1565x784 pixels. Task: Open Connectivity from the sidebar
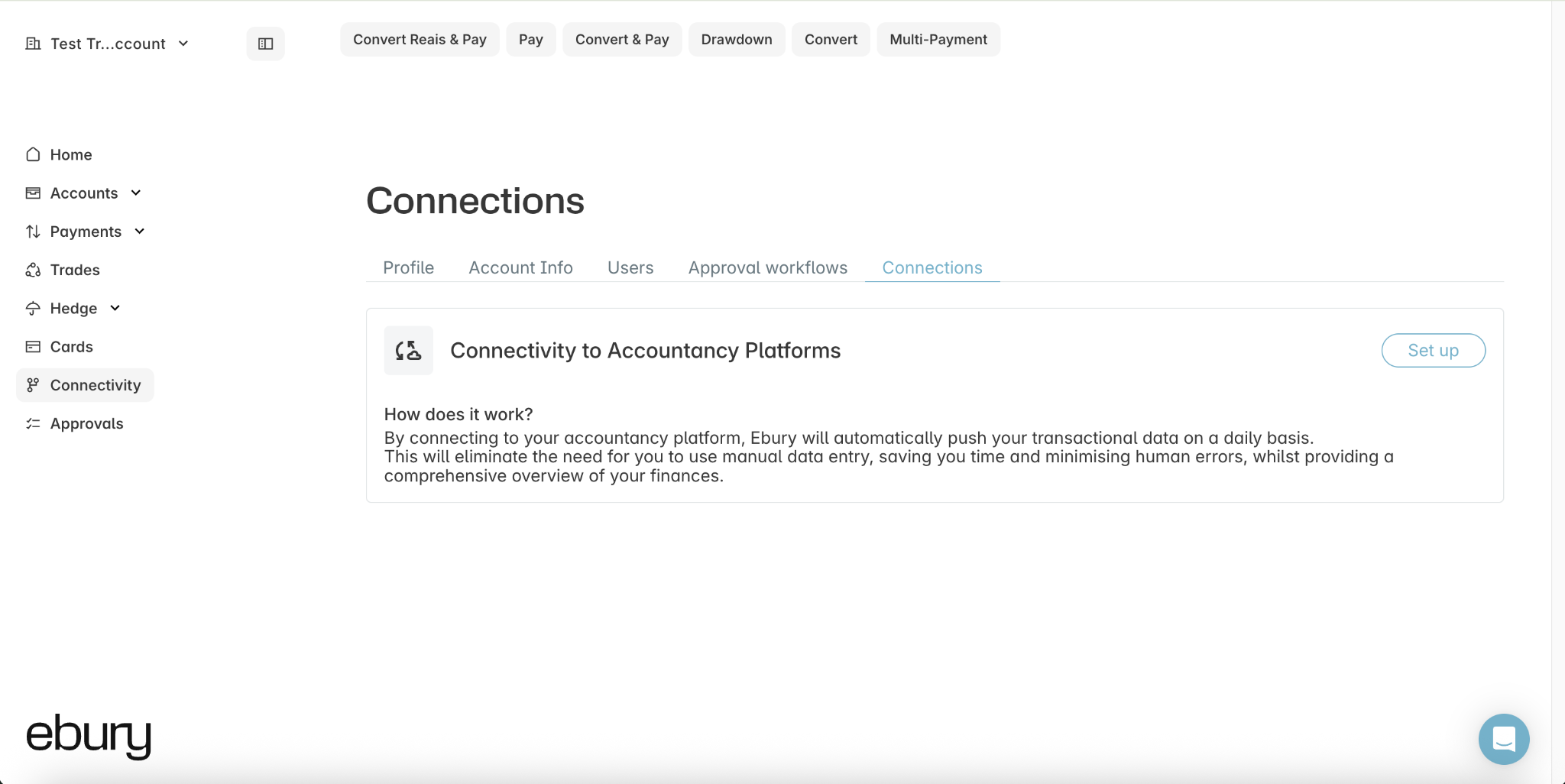click(85, 385)
